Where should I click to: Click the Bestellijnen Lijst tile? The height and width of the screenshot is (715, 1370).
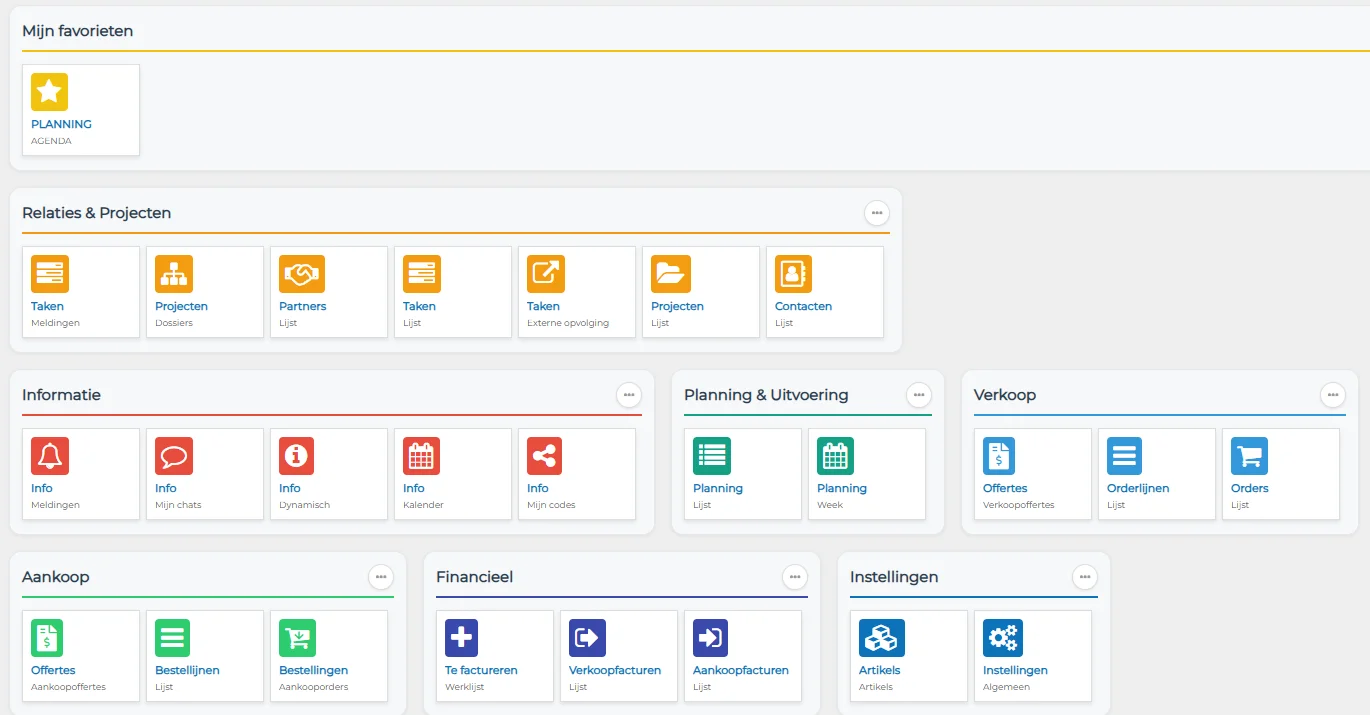tap(205, 656)
